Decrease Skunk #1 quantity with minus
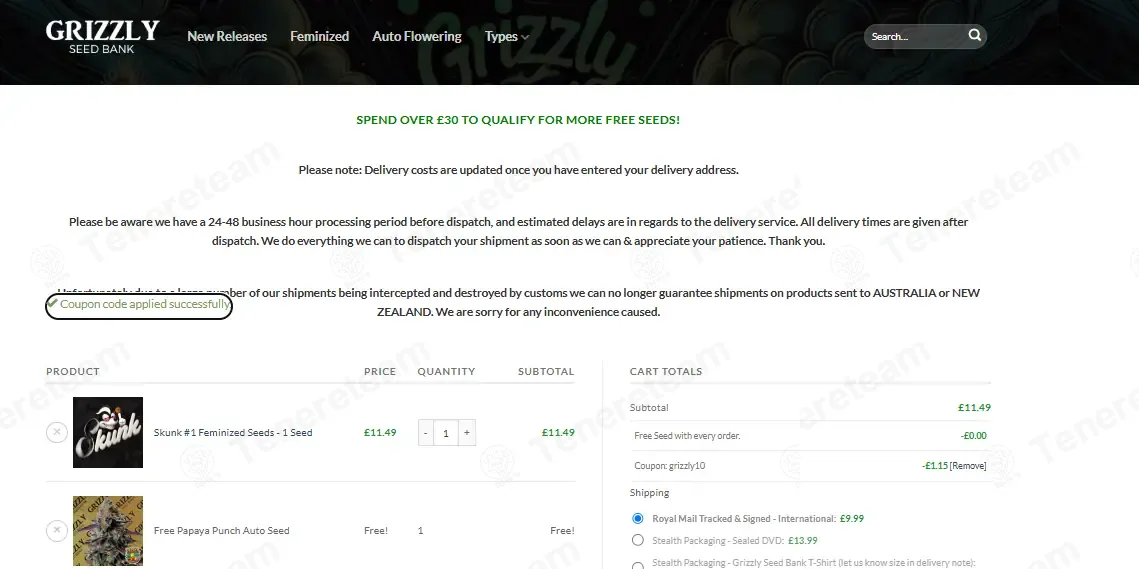 (426, 433)
